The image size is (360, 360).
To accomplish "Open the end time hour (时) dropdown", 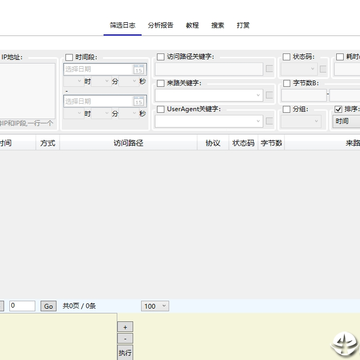I will pos(73,114).
